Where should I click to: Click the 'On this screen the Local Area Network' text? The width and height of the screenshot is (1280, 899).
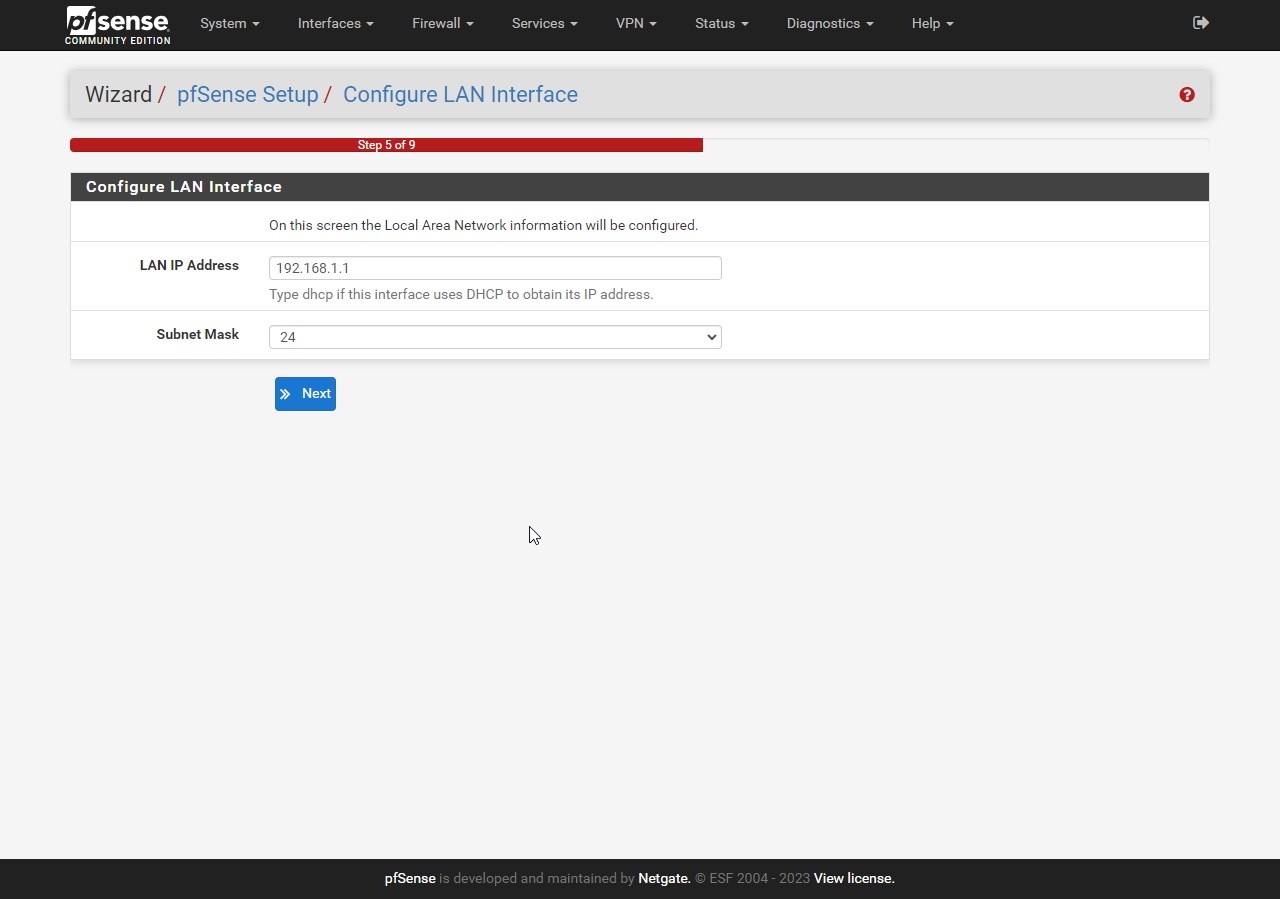(x=483, y=225)
